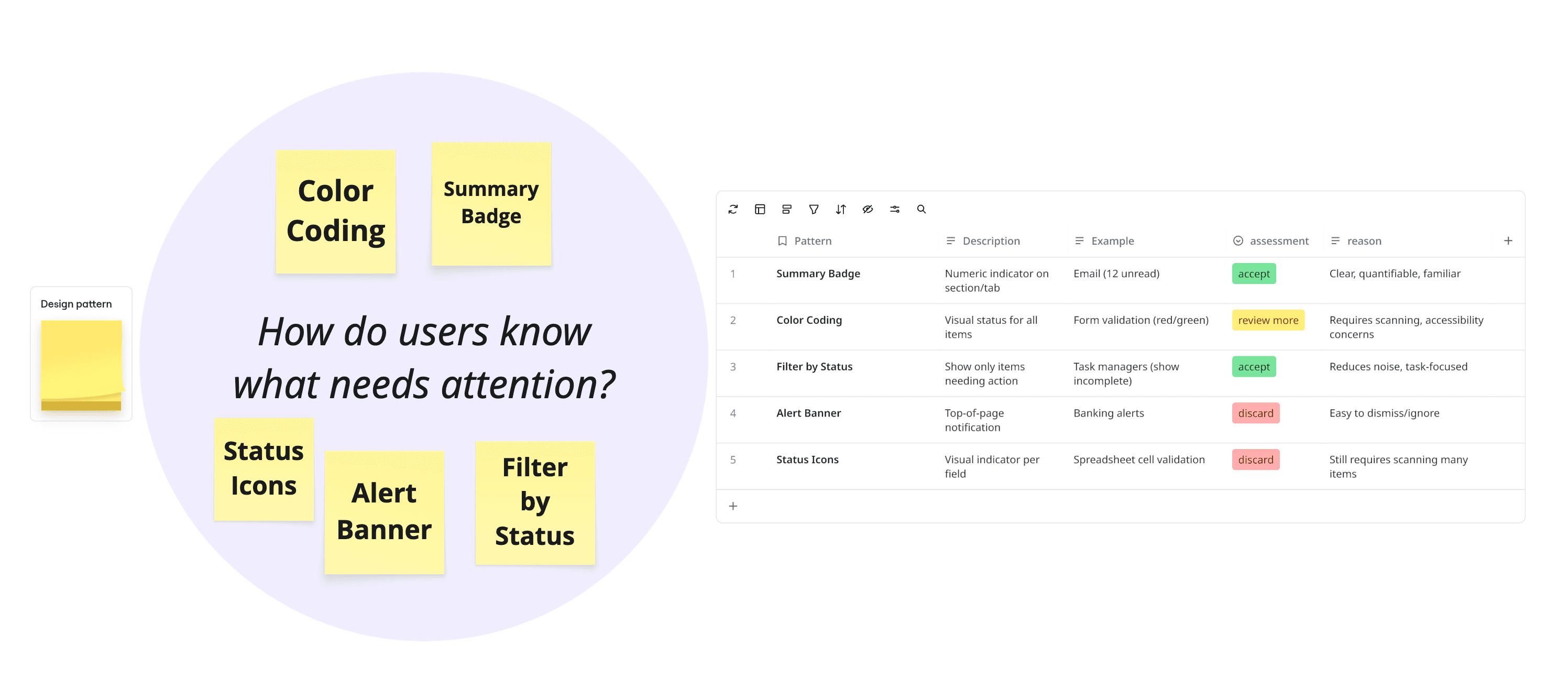
Task: Open the table layout view icon
Action: [760, 210]
